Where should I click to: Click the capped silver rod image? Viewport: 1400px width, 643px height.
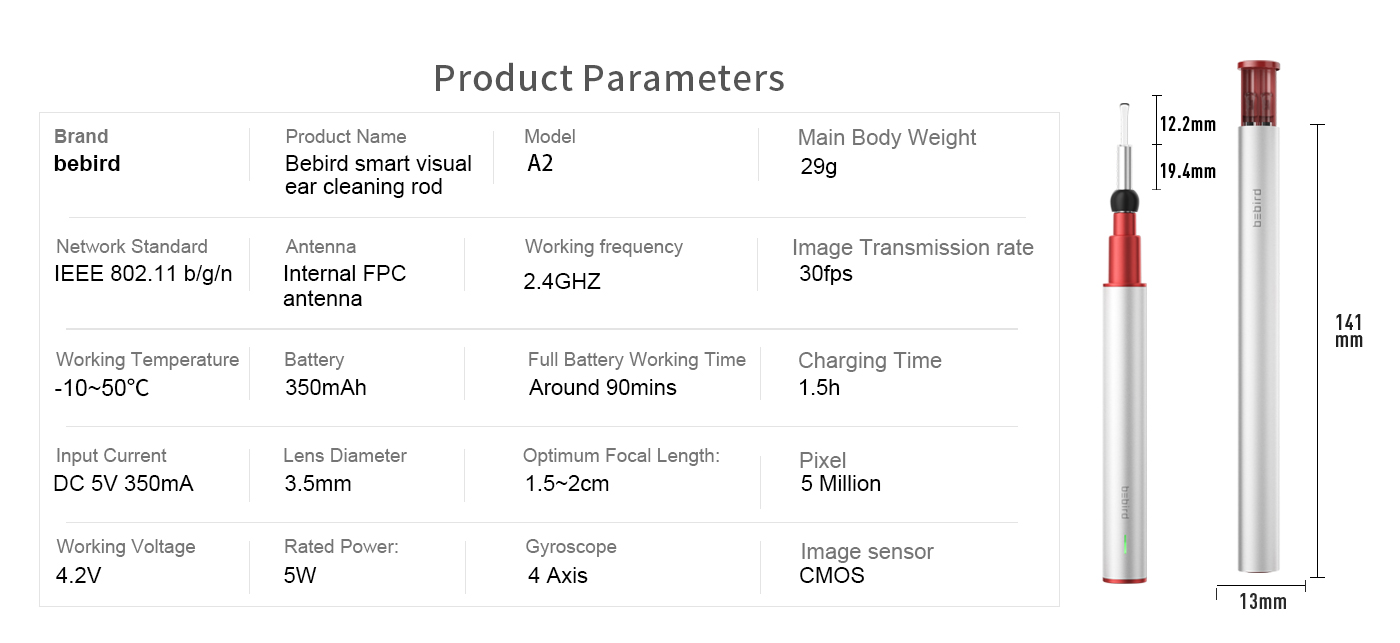point(1259,317)
